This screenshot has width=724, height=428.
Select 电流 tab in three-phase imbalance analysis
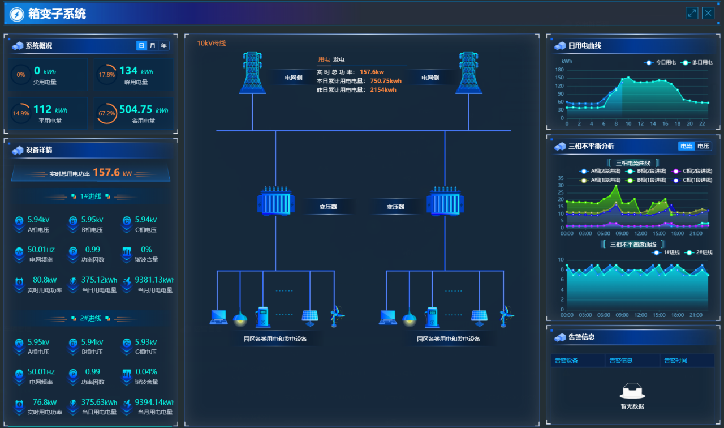pyautogui.click(x=687, y=146)
